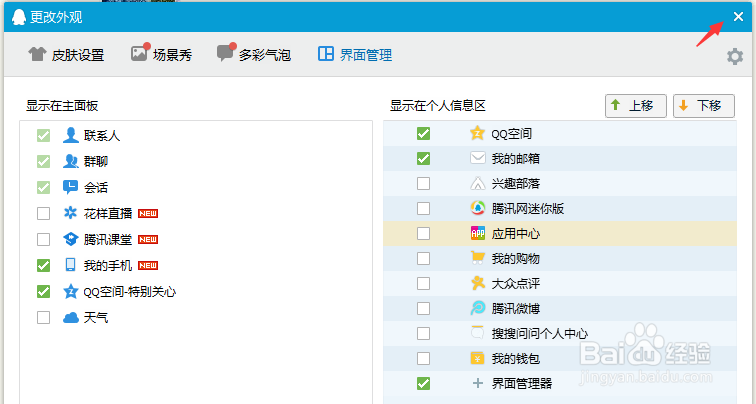Select the 联系人 label

pos(102,135)
